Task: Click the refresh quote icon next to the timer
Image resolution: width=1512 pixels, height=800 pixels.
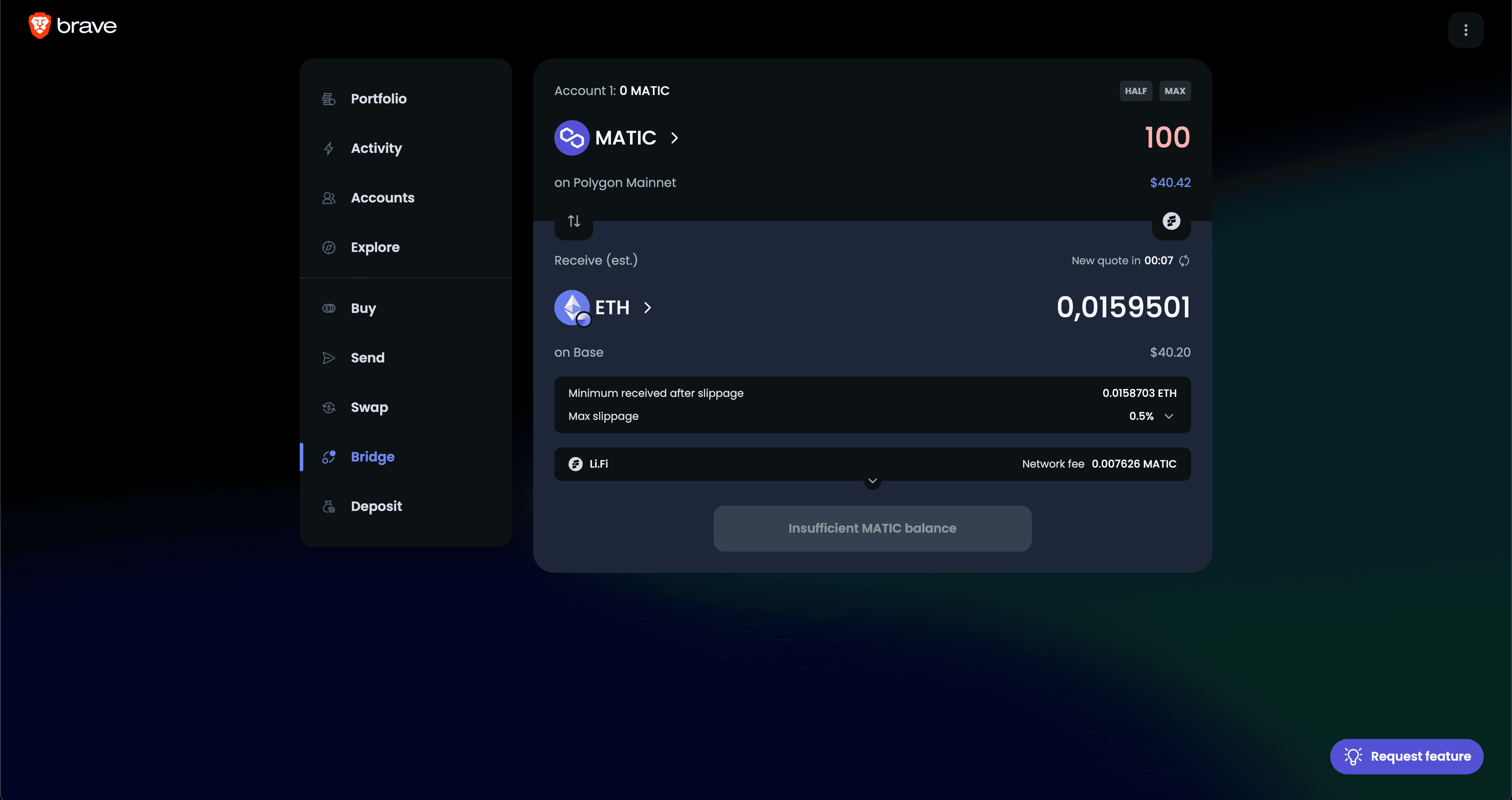Action: pos(1184,261)
